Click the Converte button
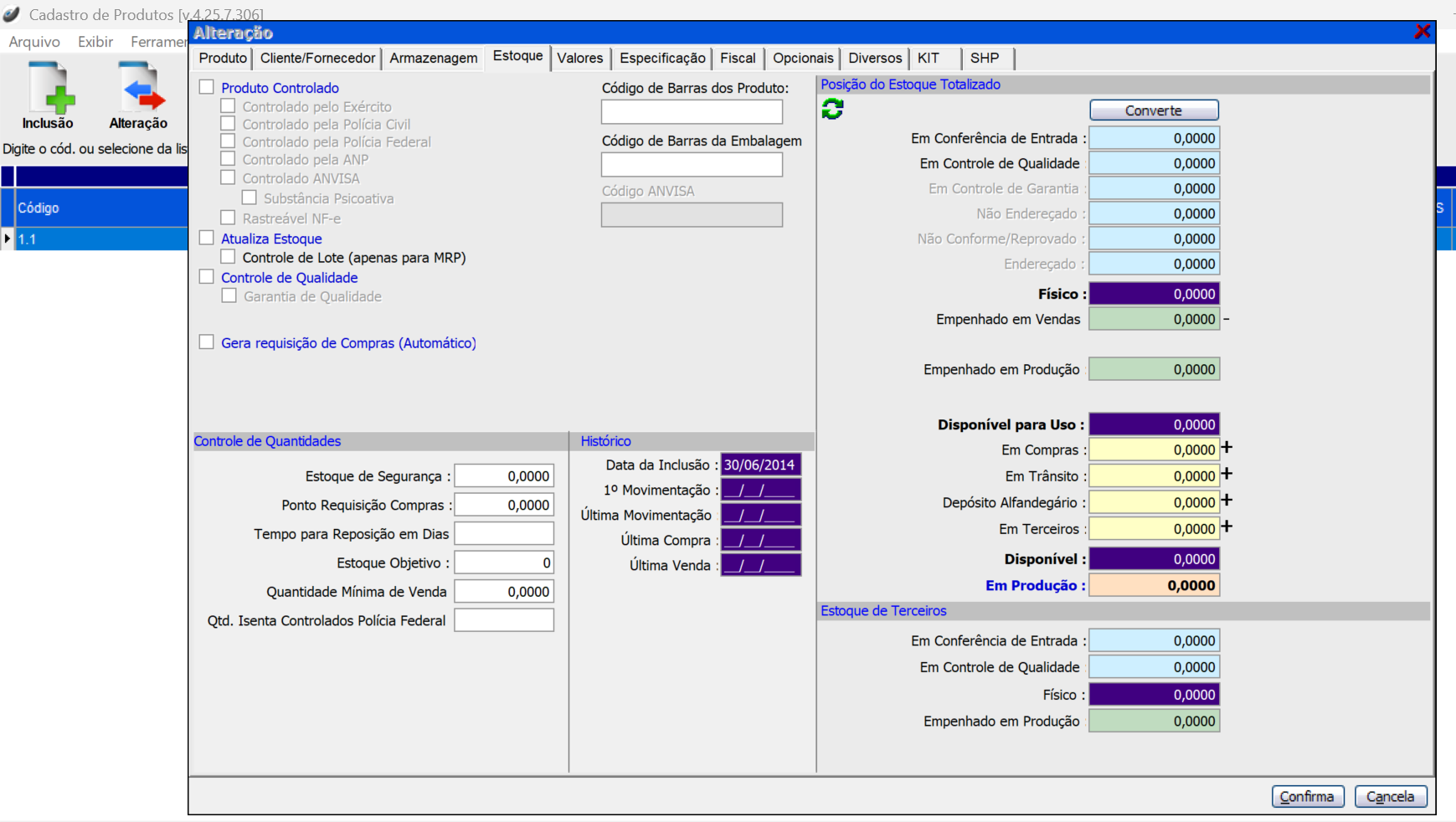 click(x=1153, y=110)
